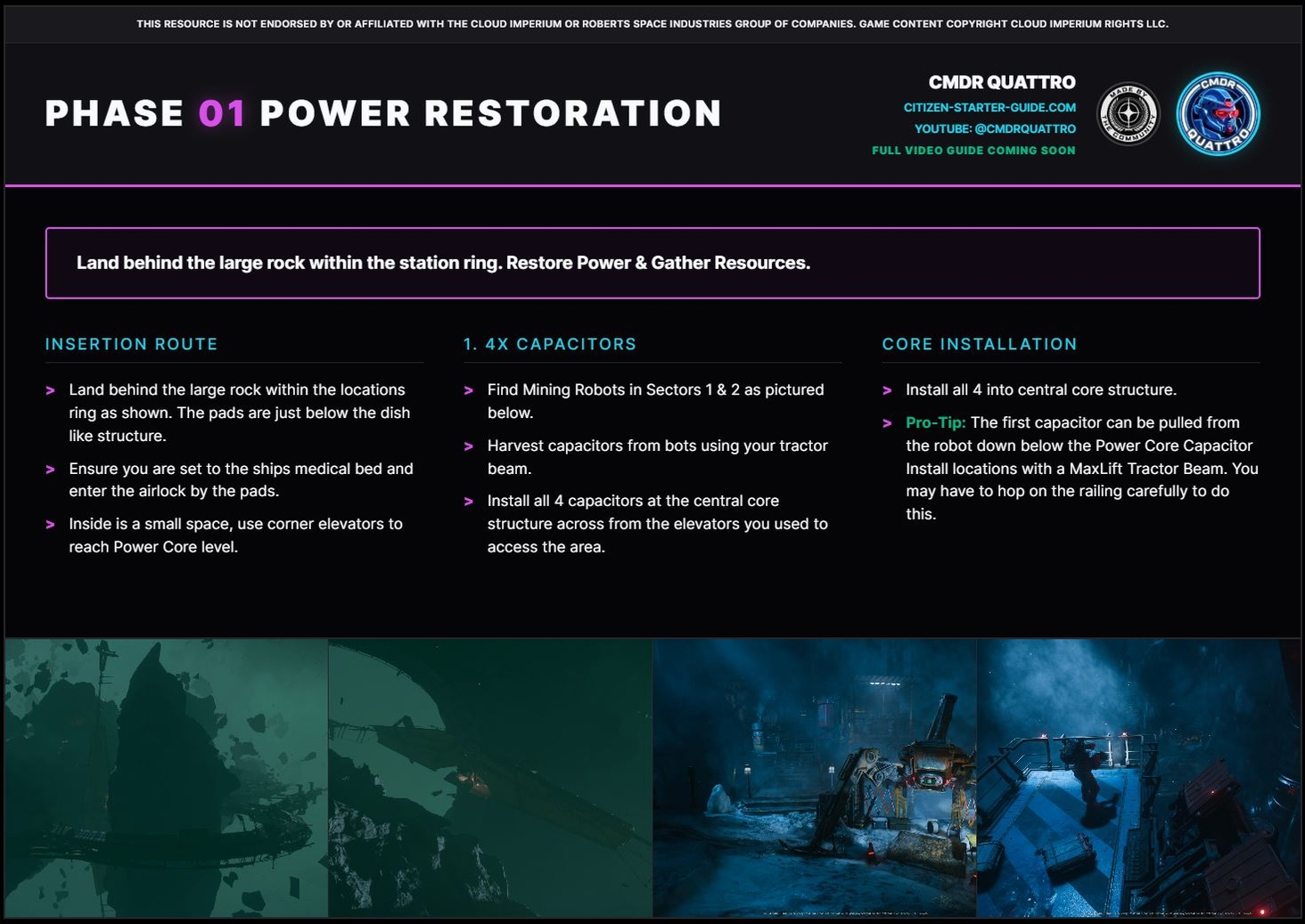Click the arrow bullet beside 'Ensure you are set'
Viewport: 1305px width, 924px height.
click(51, 470)
